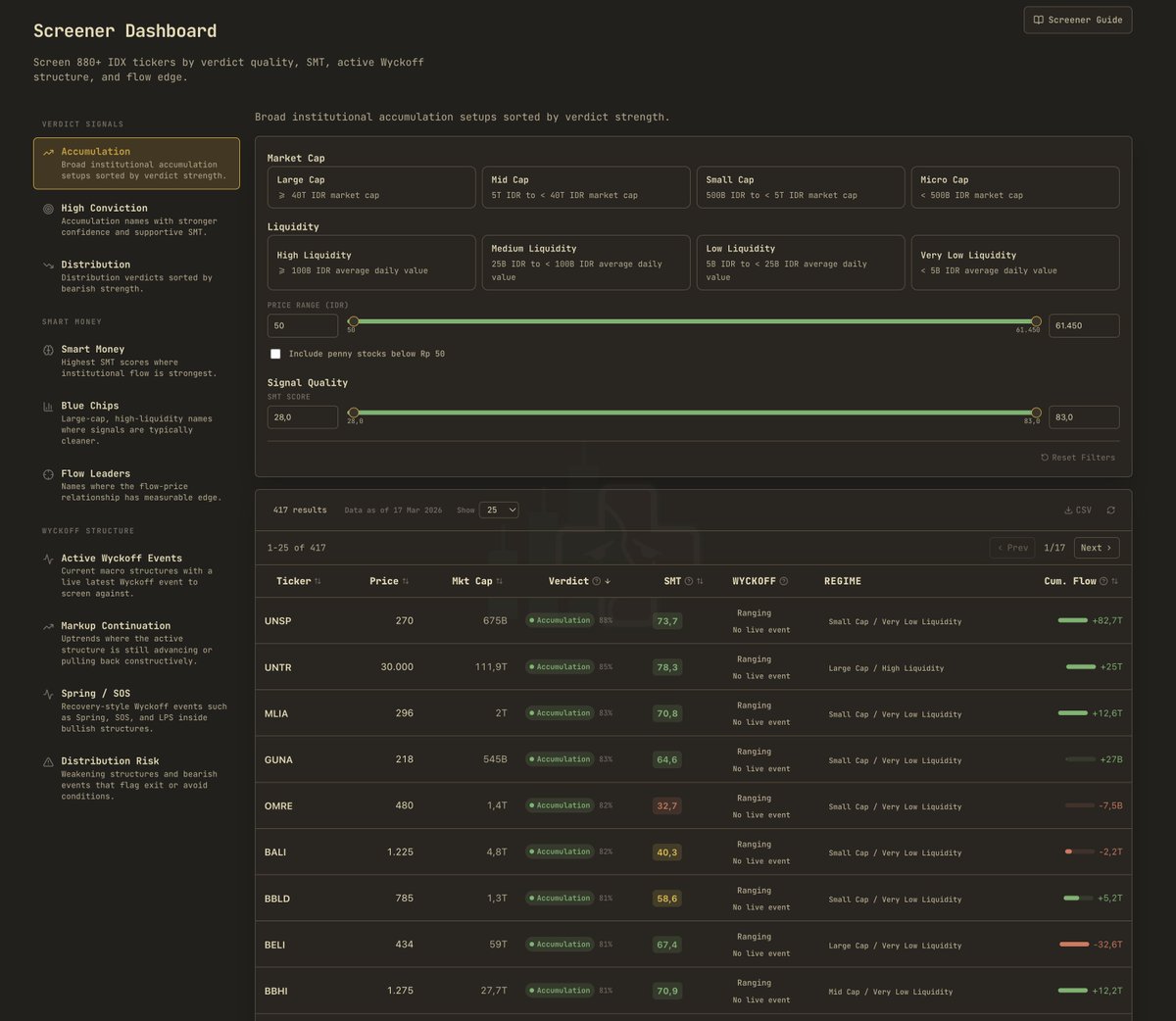Click the minimum price input showing 50
Viewport: 1176px width, 1021px height.
coord(303,325)
